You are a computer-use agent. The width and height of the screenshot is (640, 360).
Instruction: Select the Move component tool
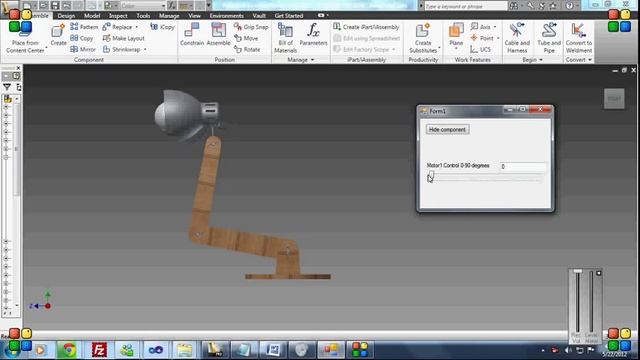click(x=246, y=38)
